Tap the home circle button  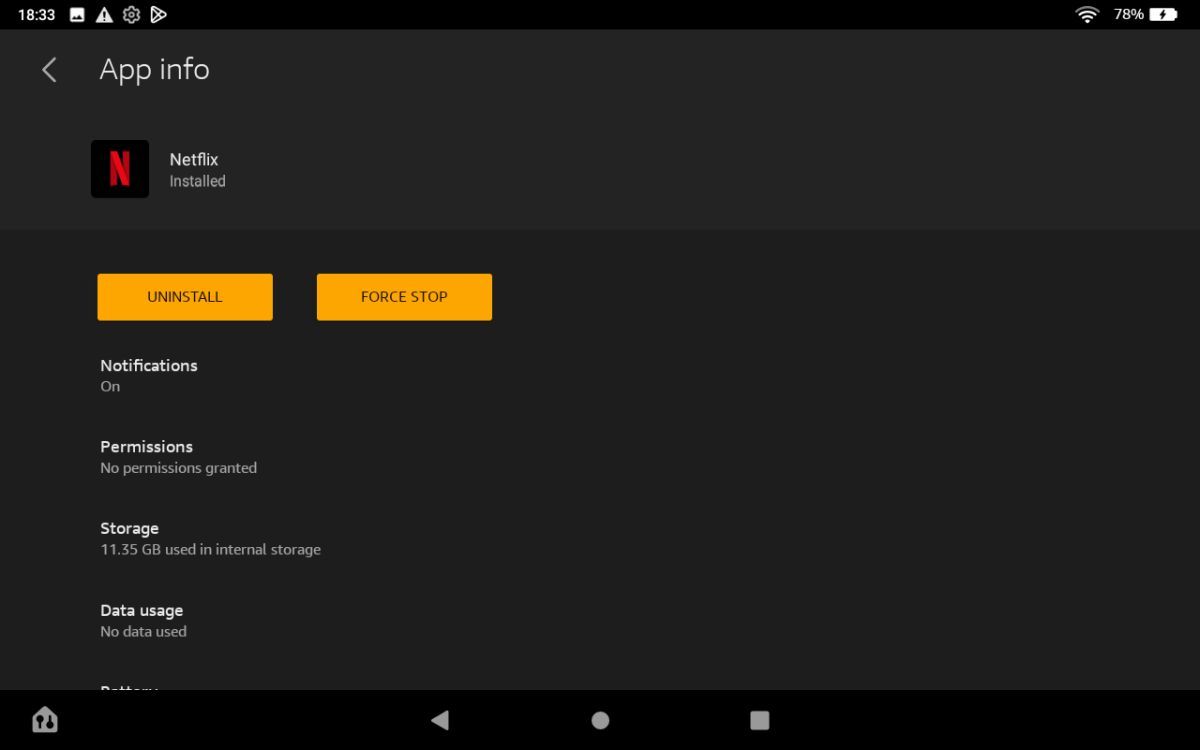[600, 720]
